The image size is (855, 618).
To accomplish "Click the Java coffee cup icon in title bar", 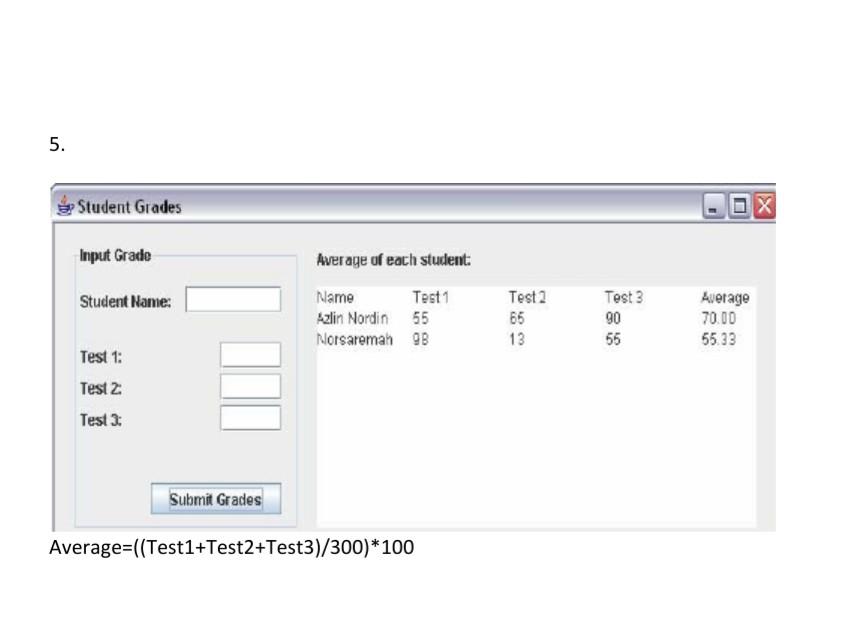I will click(x=64, y=206).
